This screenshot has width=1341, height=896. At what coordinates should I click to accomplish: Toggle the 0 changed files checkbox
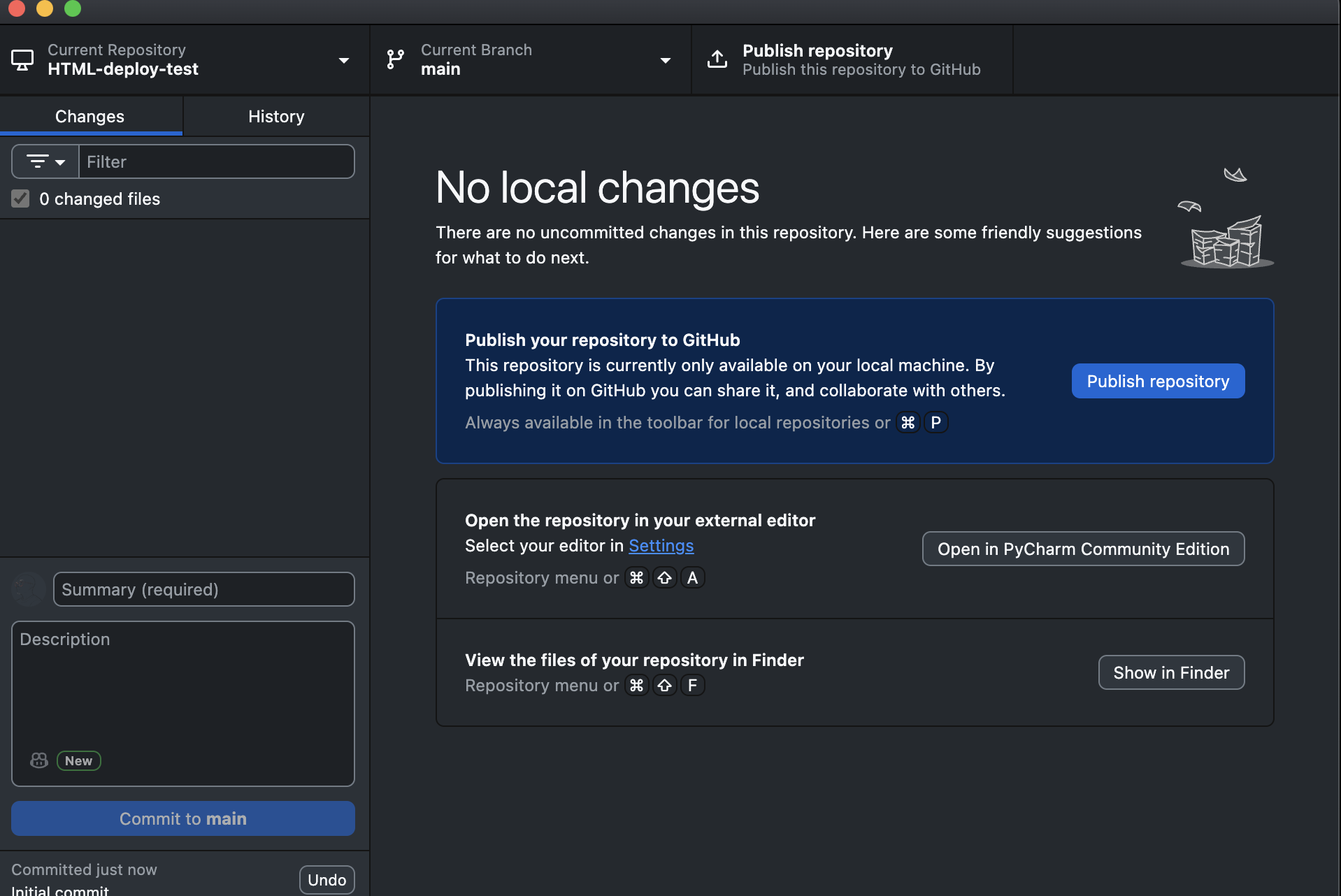pos(21,199)
